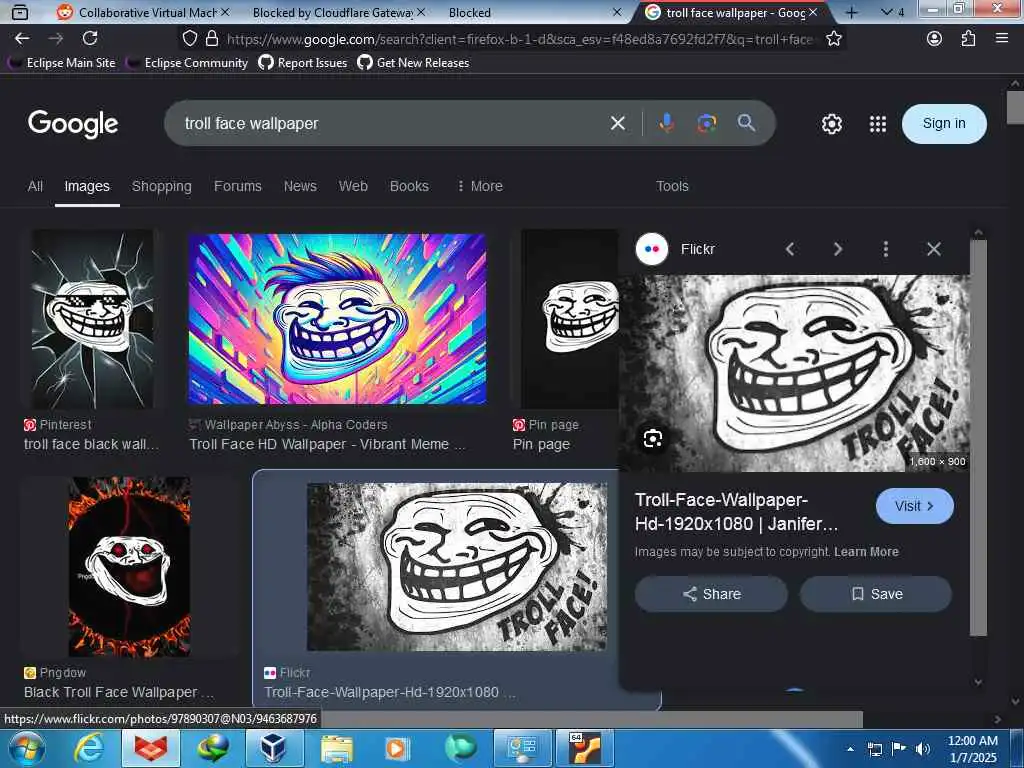The width and height of the screenshot is (1024, 768).
Task: Open the large preview image in panel
Action: pos(794,373)
